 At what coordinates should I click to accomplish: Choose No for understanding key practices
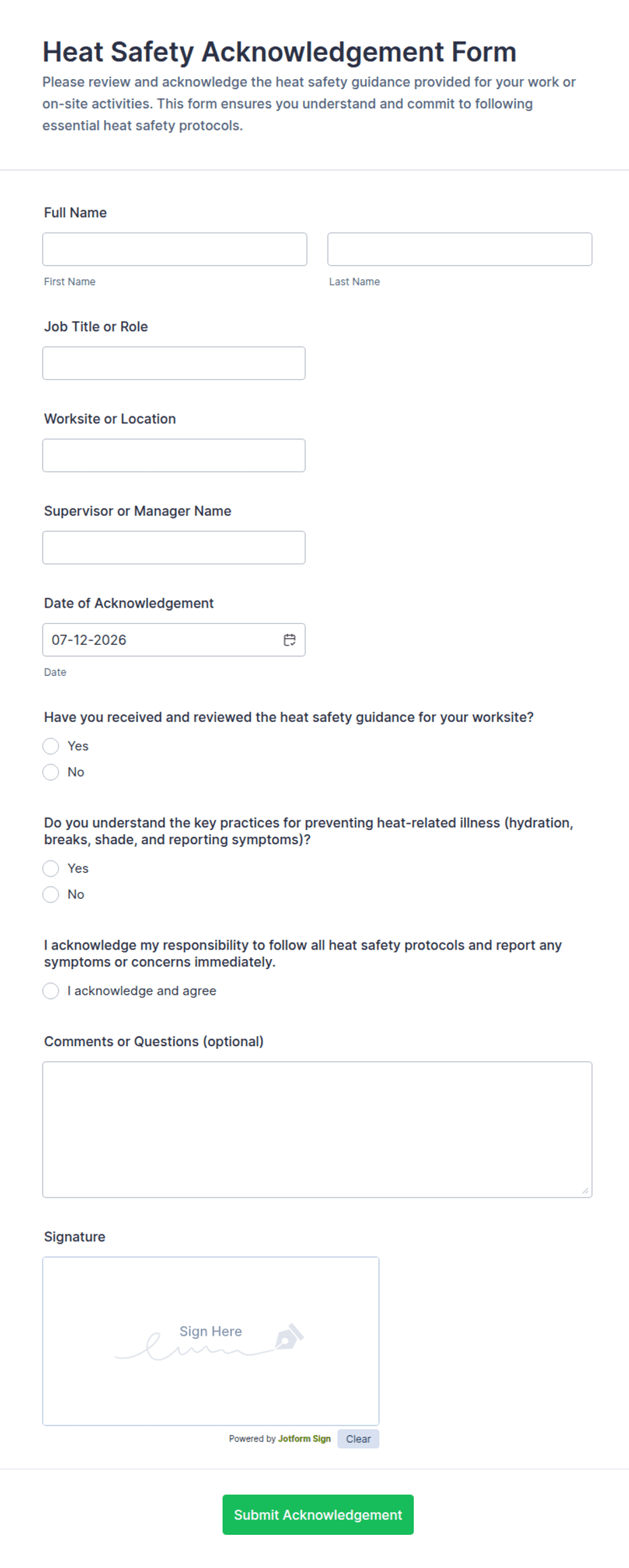tap(51, 894)
